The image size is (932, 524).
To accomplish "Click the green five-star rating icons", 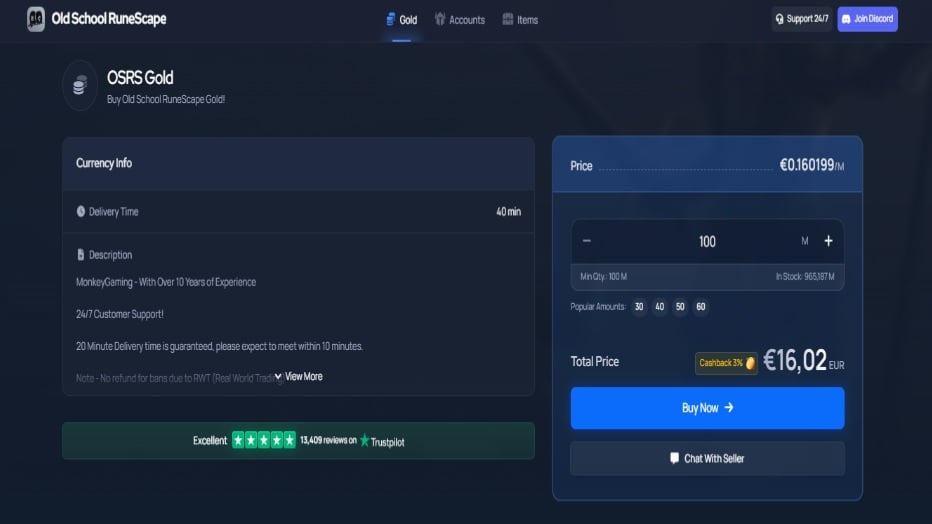I will [264, 440].
